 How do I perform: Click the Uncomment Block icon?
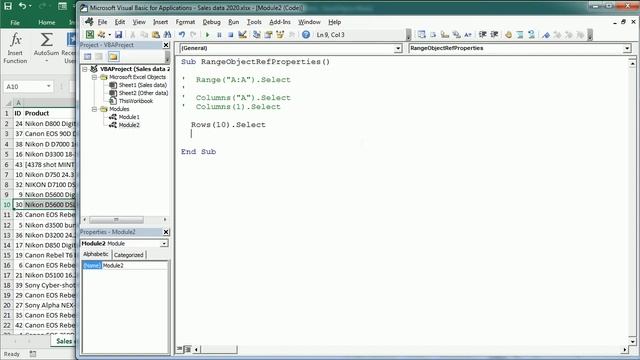pyautogui.click(x=531, y=35)
